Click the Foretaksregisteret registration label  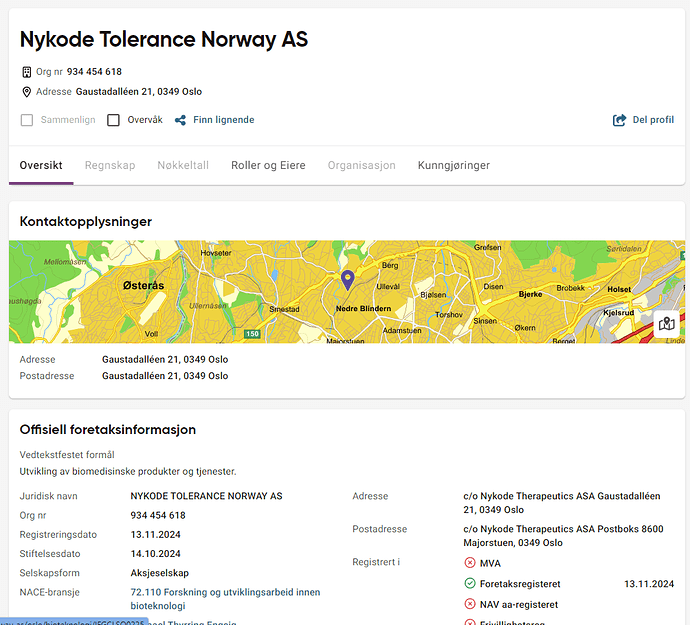[520, 584]
